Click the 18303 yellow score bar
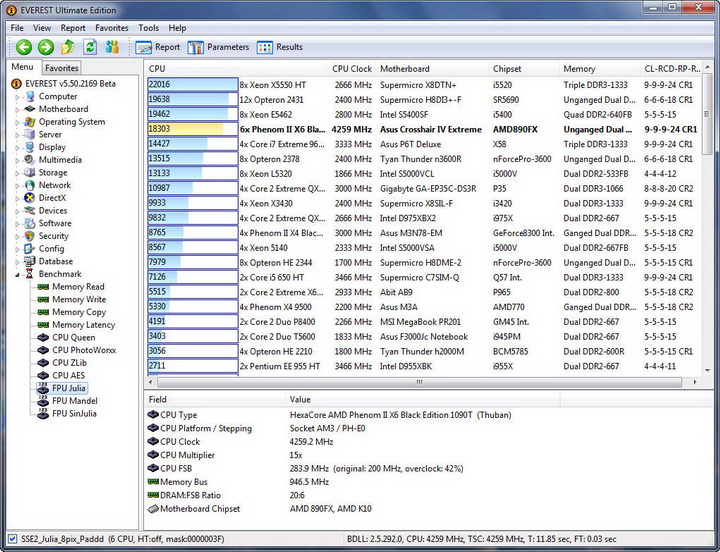This screenshot has width=720, height=552. point(192,129)
